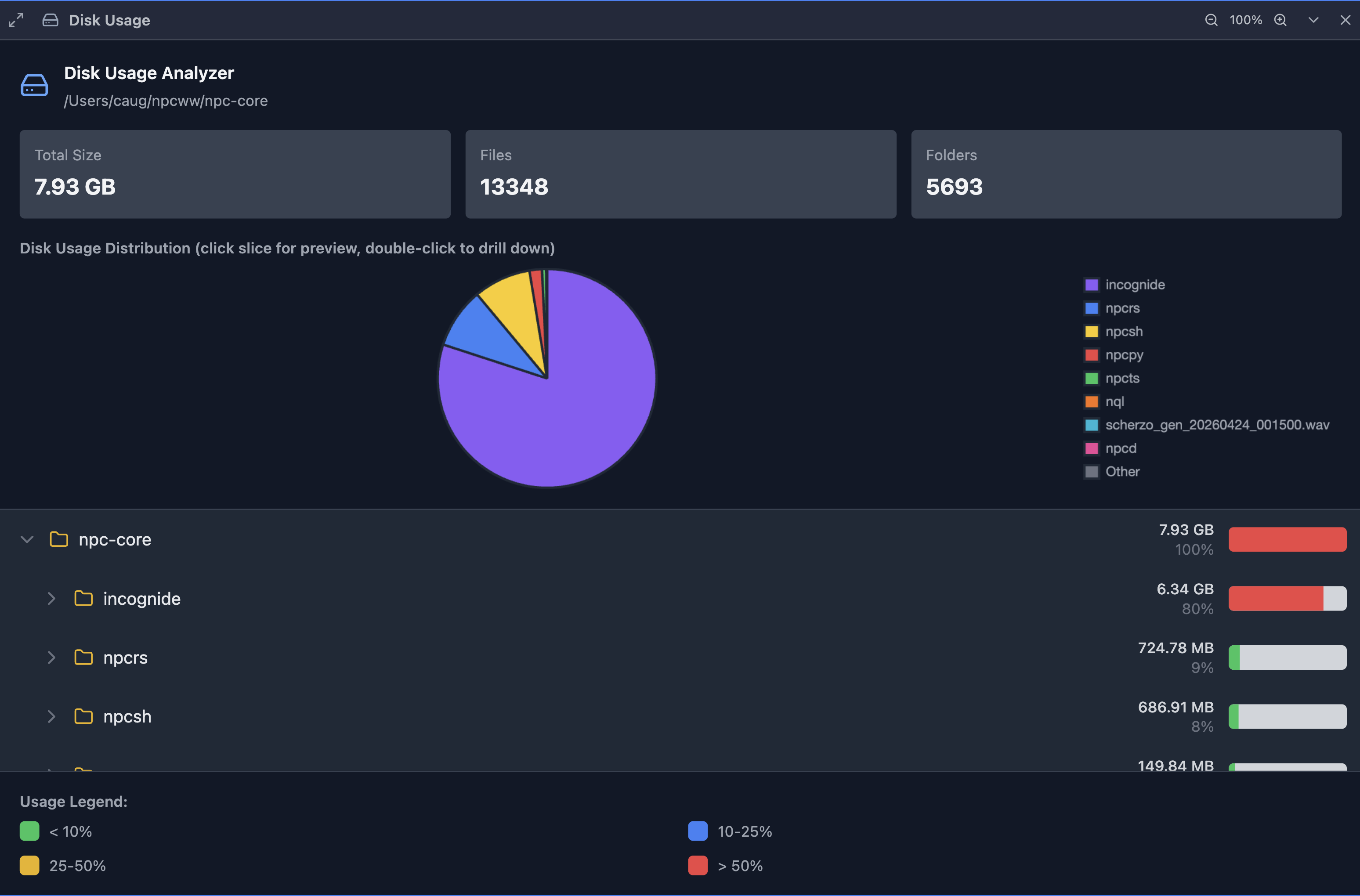Click the expand-to-fullscreen arrows icon
Screen dimensions: 1360x896
[x=16, y=20]
